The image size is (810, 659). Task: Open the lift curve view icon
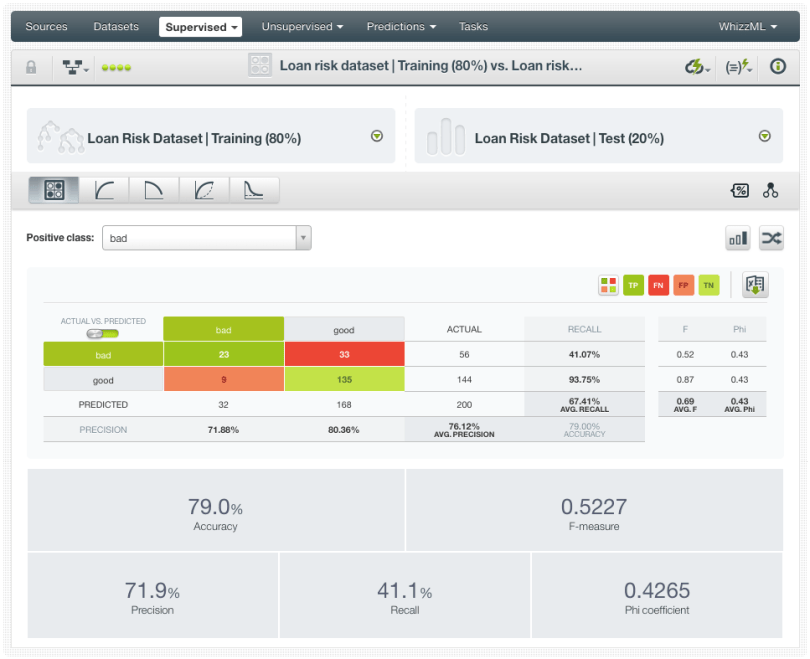click(x=254, y=190)
